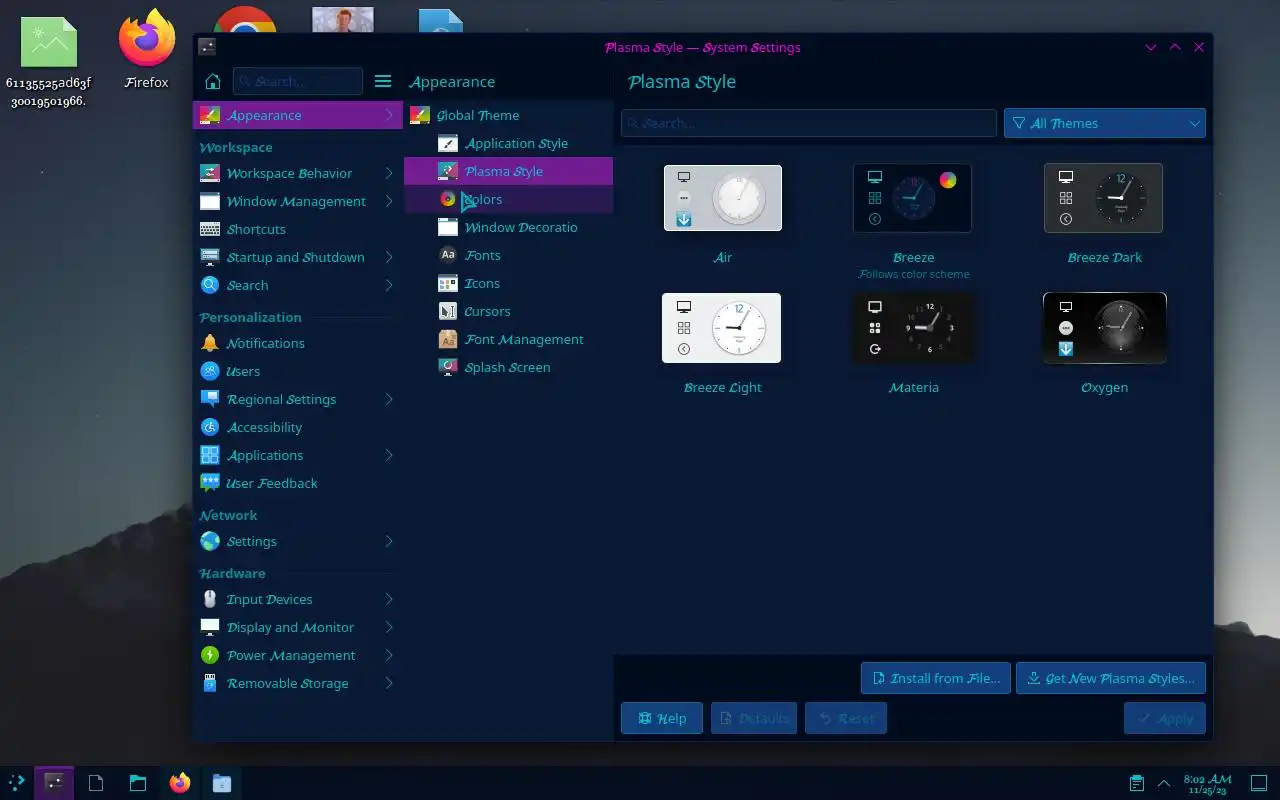Click the plasma styles search field
The width and height of the screenshot is (1280, 800).
808,123
